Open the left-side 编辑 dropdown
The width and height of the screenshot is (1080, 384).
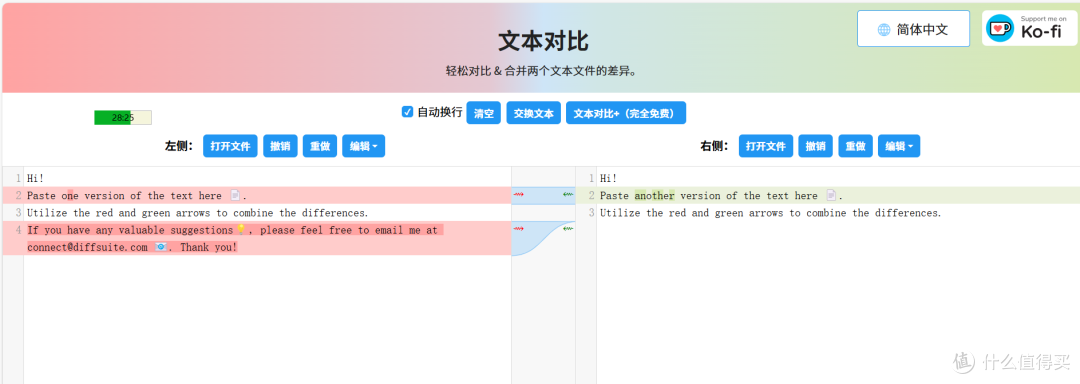point(364,146)
